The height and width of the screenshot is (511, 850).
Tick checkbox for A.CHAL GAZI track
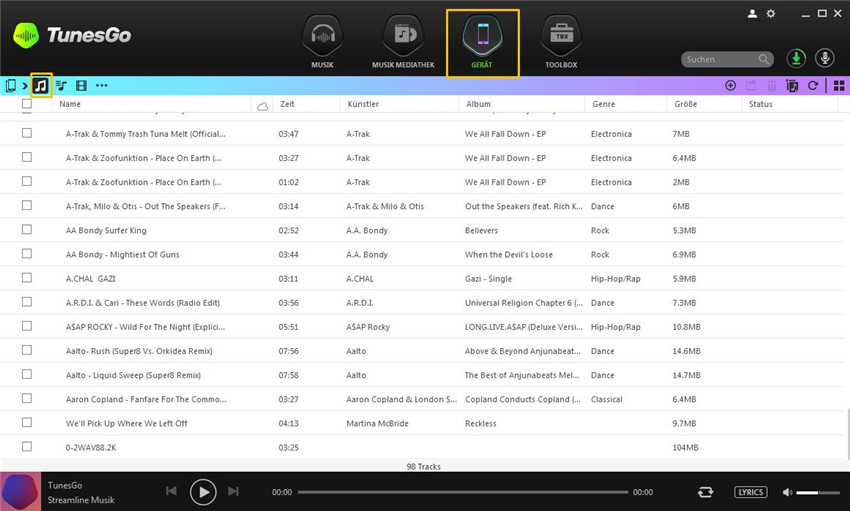pyautogui.click(x=27, y=278)
